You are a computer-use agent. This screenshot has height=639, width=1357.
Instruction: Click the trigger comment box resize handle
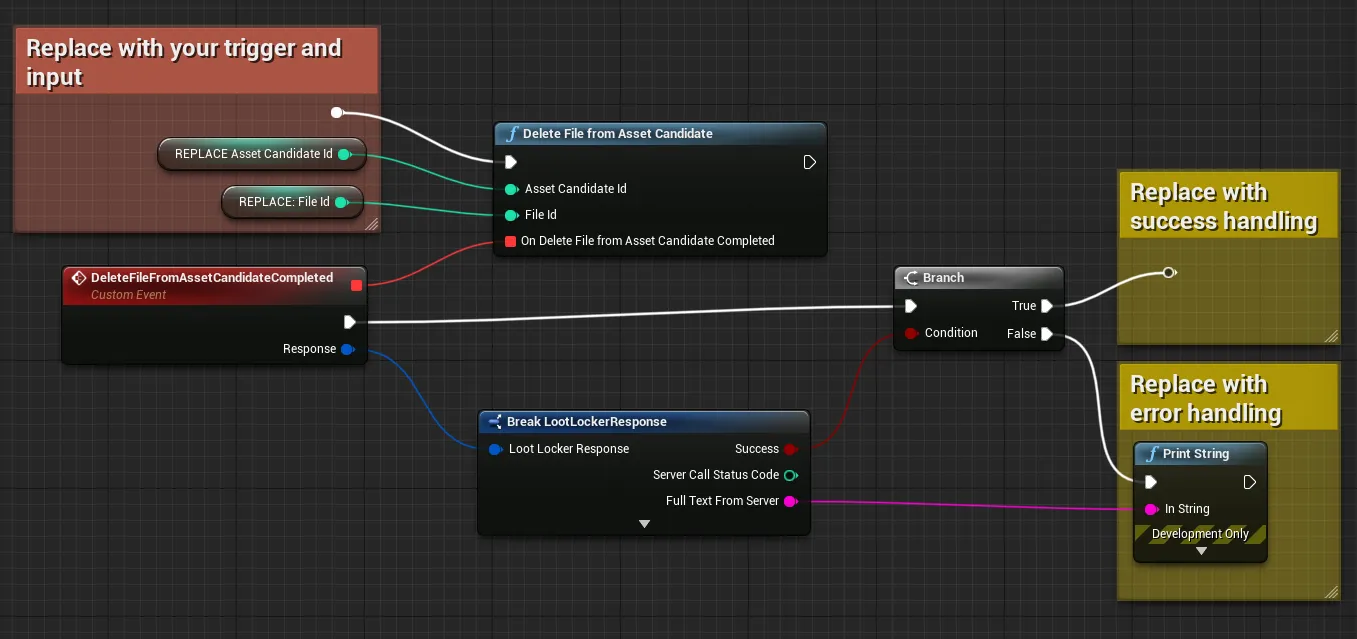pyautogui.click(x=372, y=225)
